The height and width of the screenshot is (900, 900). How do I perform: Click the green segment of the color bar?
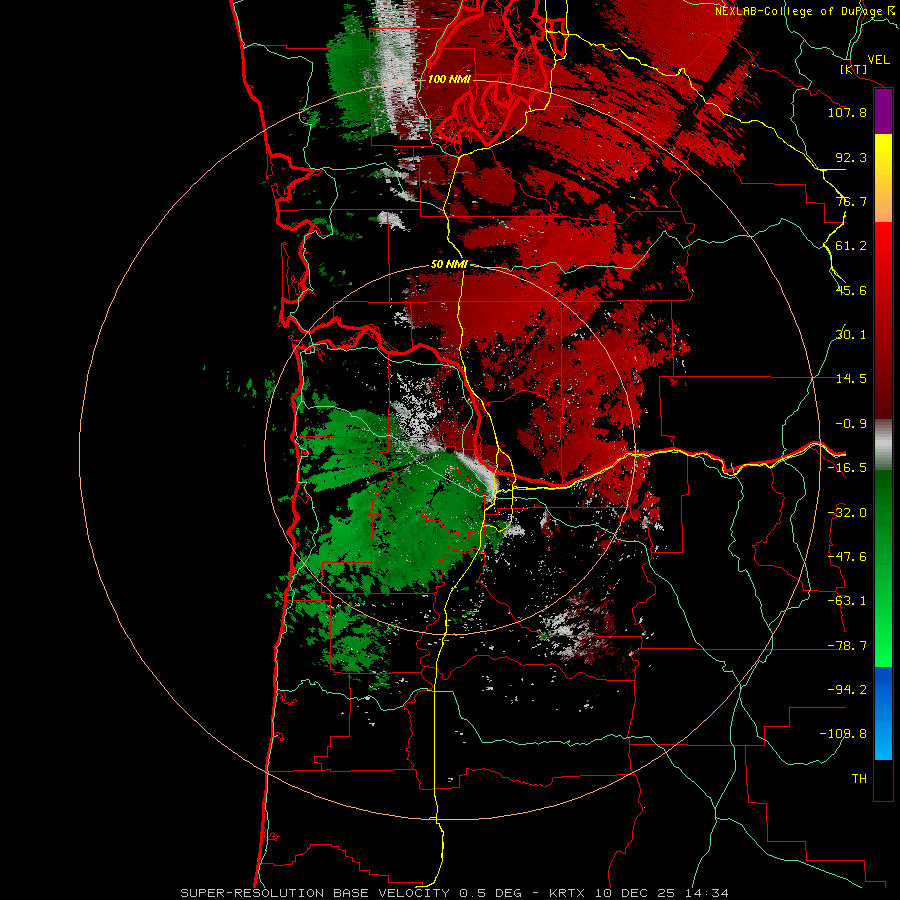pyautogui.click(x=883, y=568)
